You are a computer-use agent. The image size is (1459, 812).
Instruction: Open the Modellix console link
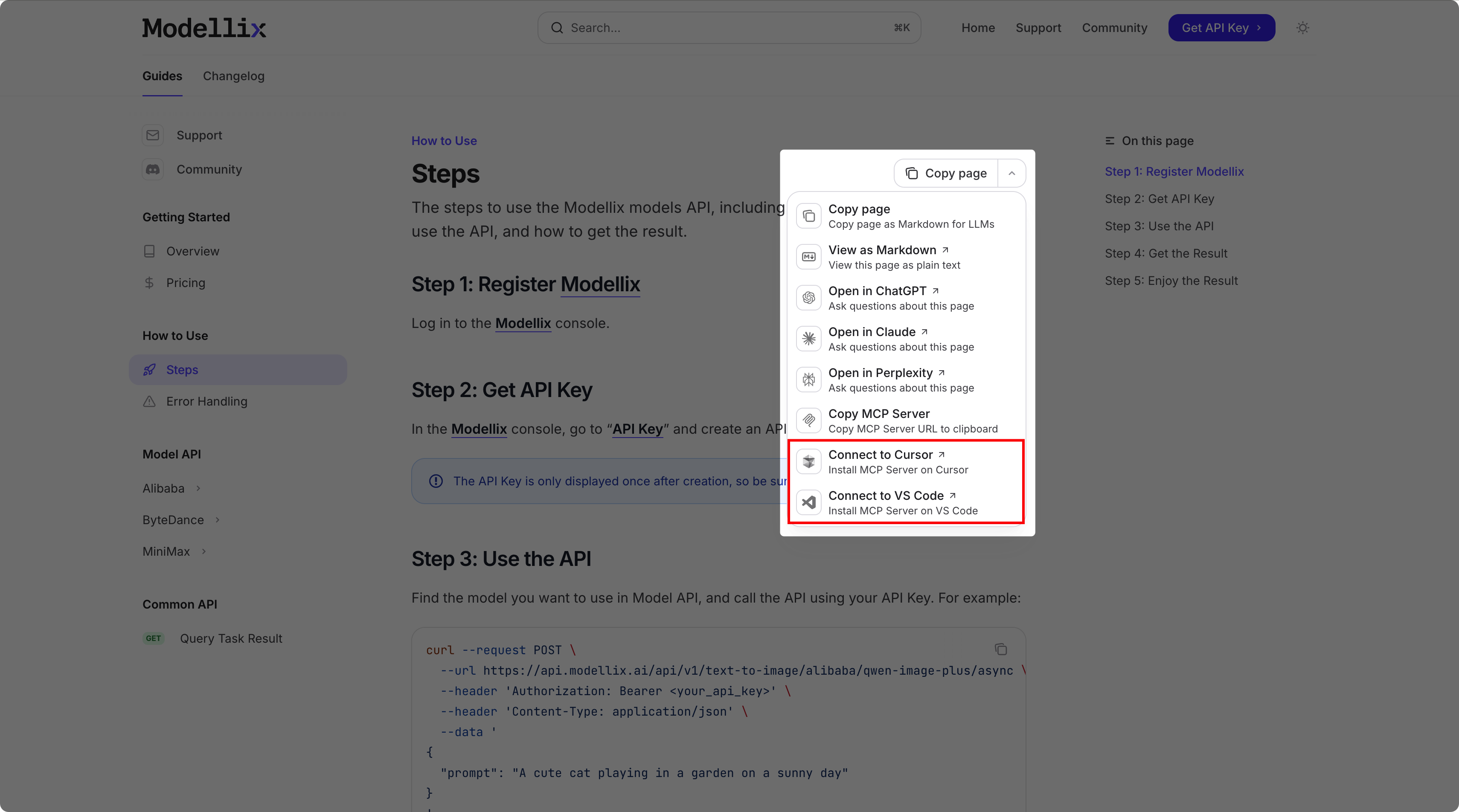tap(522, 323)
